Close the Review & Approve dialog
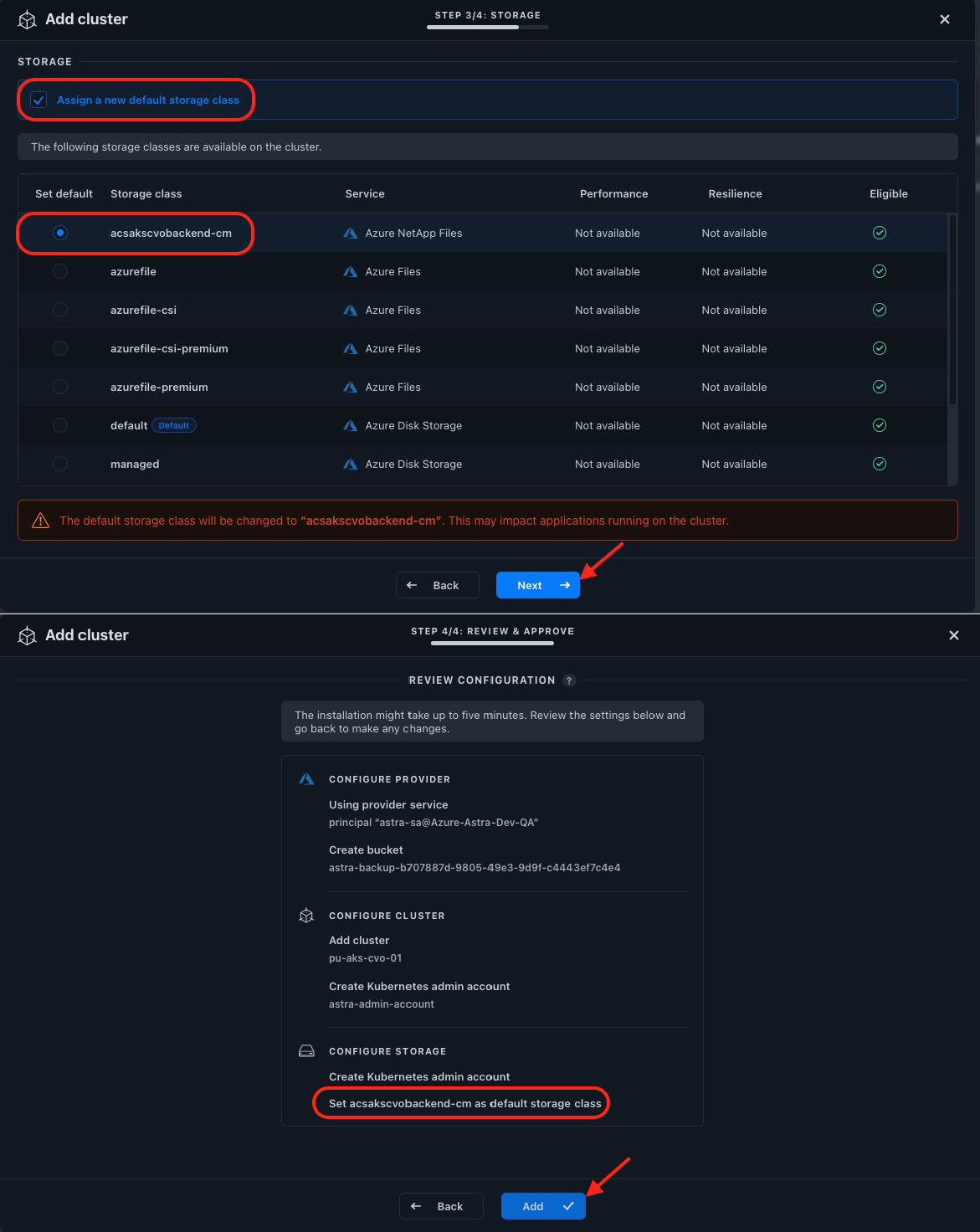The width and height of the screenshot is (980, 1232). pyautogui.click(x=953, y=635)
